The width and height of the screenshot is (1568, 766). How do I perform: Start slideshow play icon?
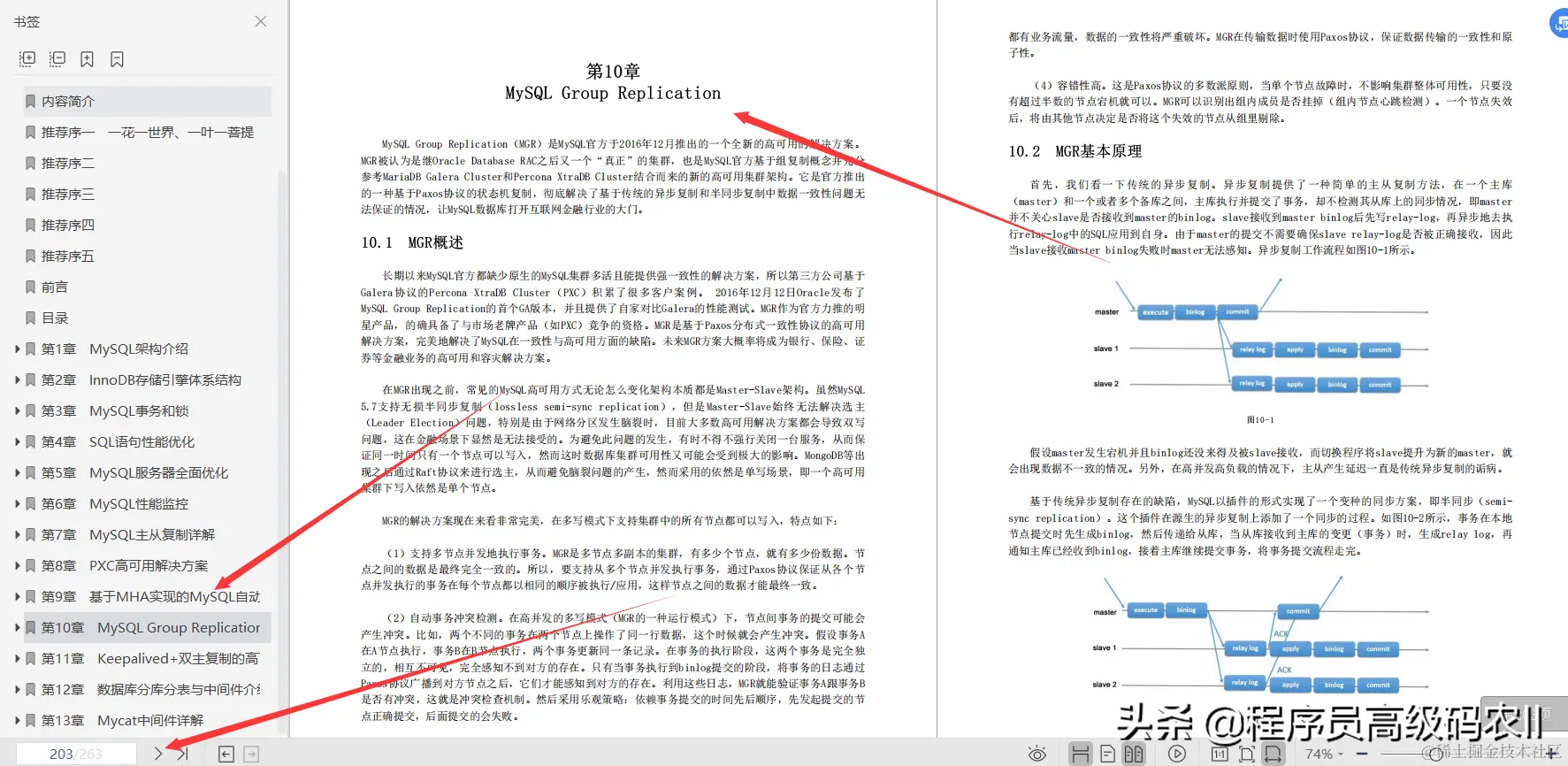pos(1177,754)
